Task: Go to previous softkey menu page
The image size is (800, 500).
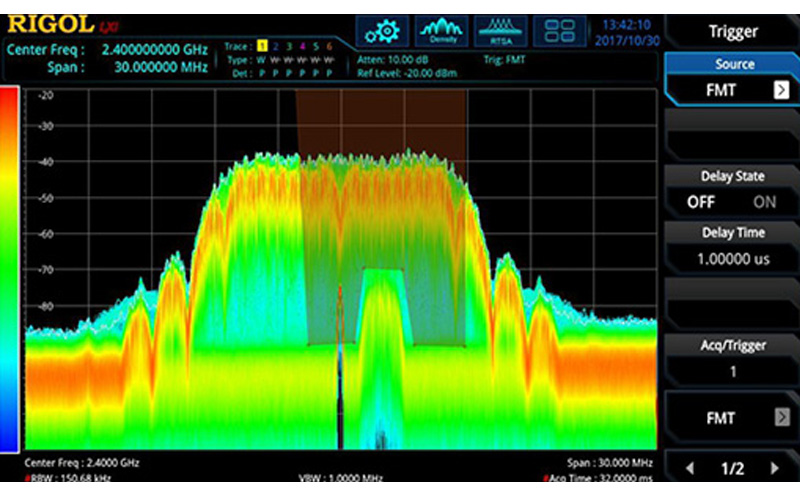Action: pos(690,468)
